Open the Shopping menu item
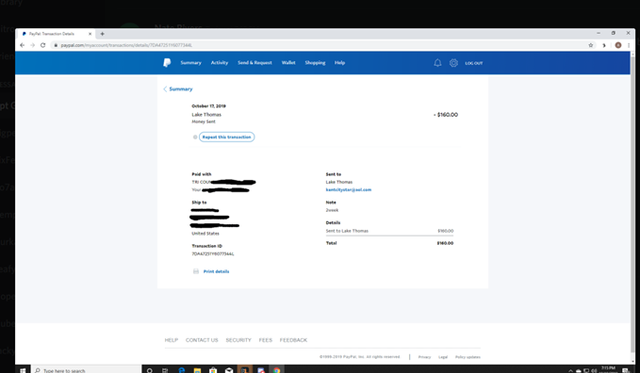 tap(315, 63)
